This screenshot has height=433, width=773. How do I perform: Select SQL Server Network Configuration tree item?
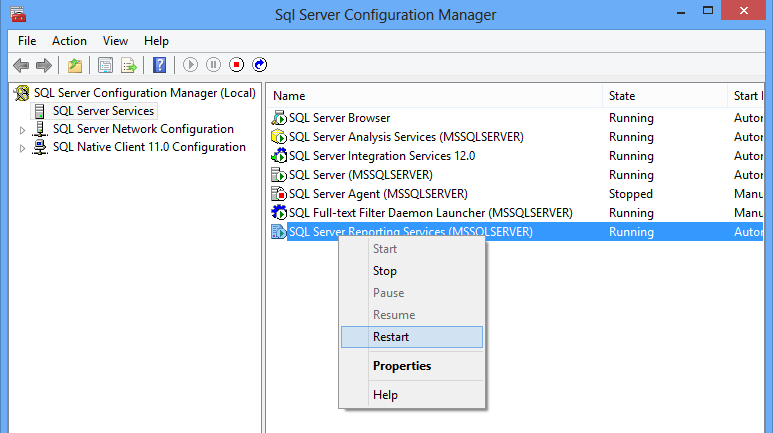[x=143, y=129]
